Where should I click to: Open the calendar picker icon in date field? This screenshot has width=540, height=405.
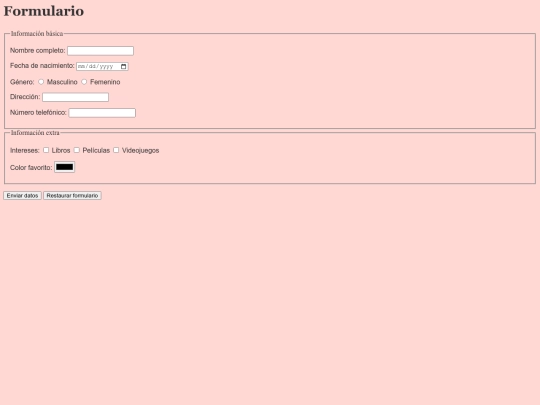coord(124,66)
